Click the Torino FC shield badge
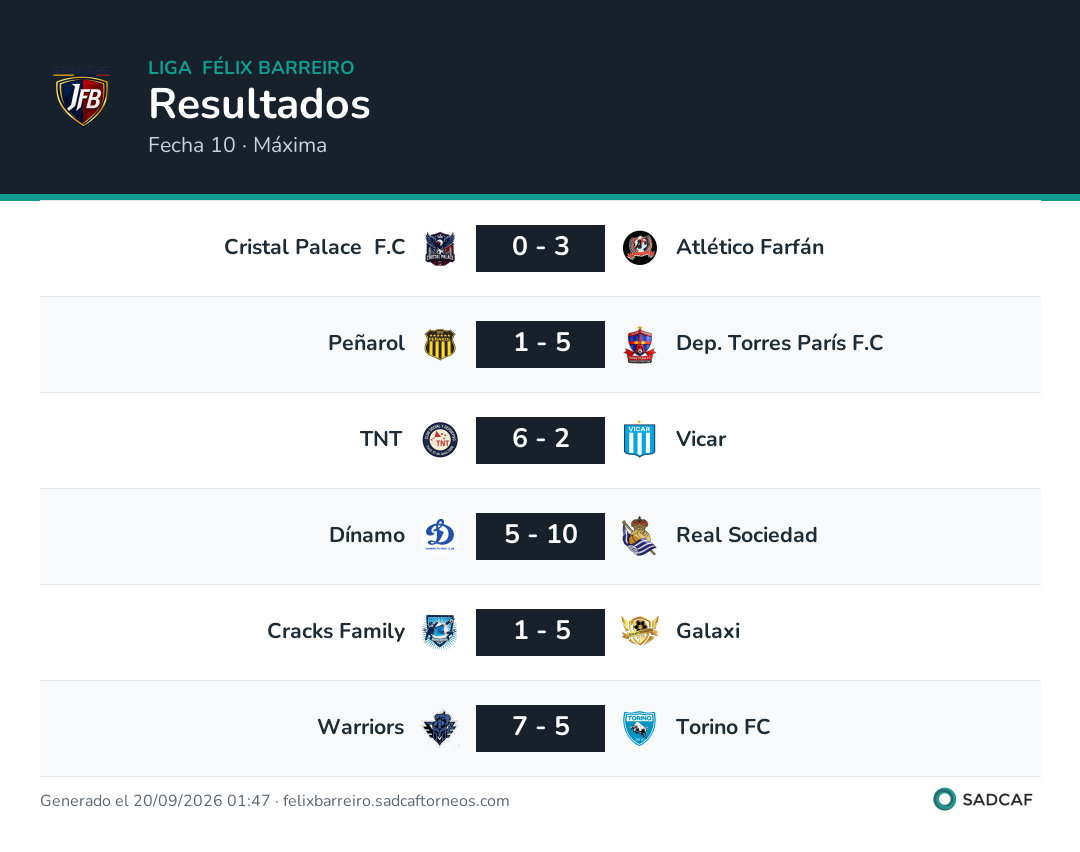 [x=640, y=728]
